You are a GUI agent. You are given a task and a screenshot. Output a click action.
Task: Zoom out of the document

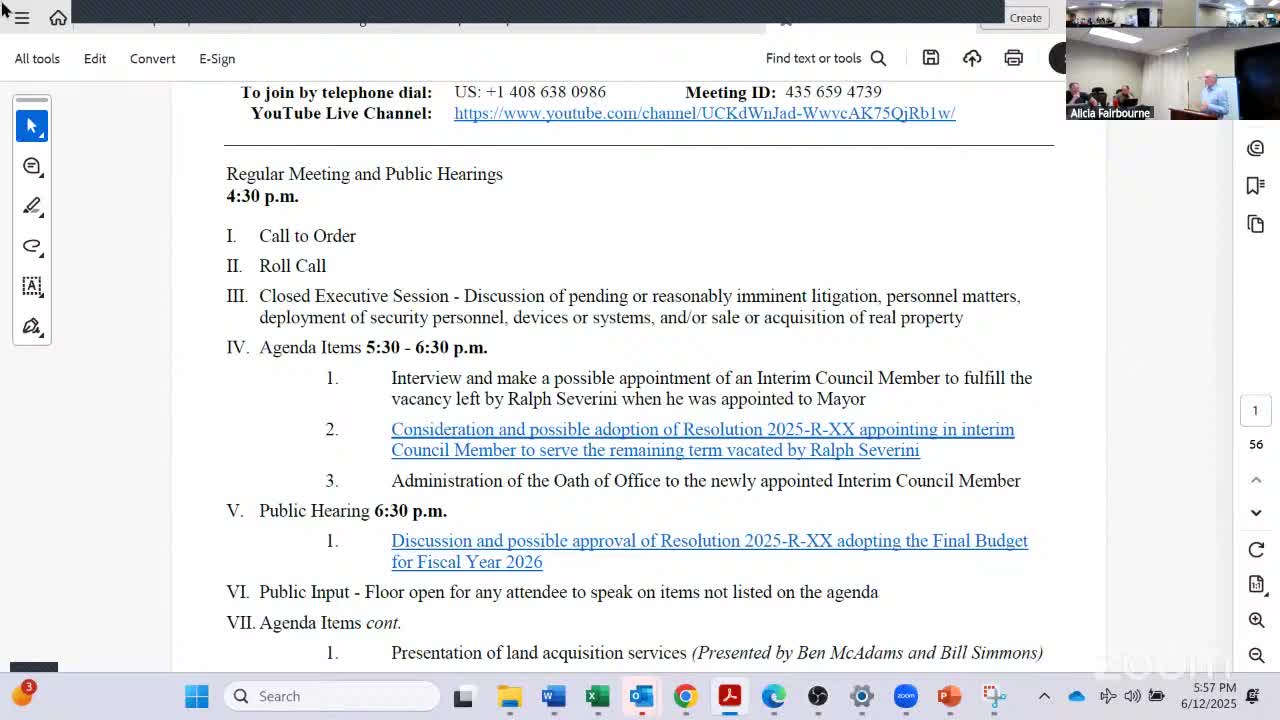[1257, 656]
